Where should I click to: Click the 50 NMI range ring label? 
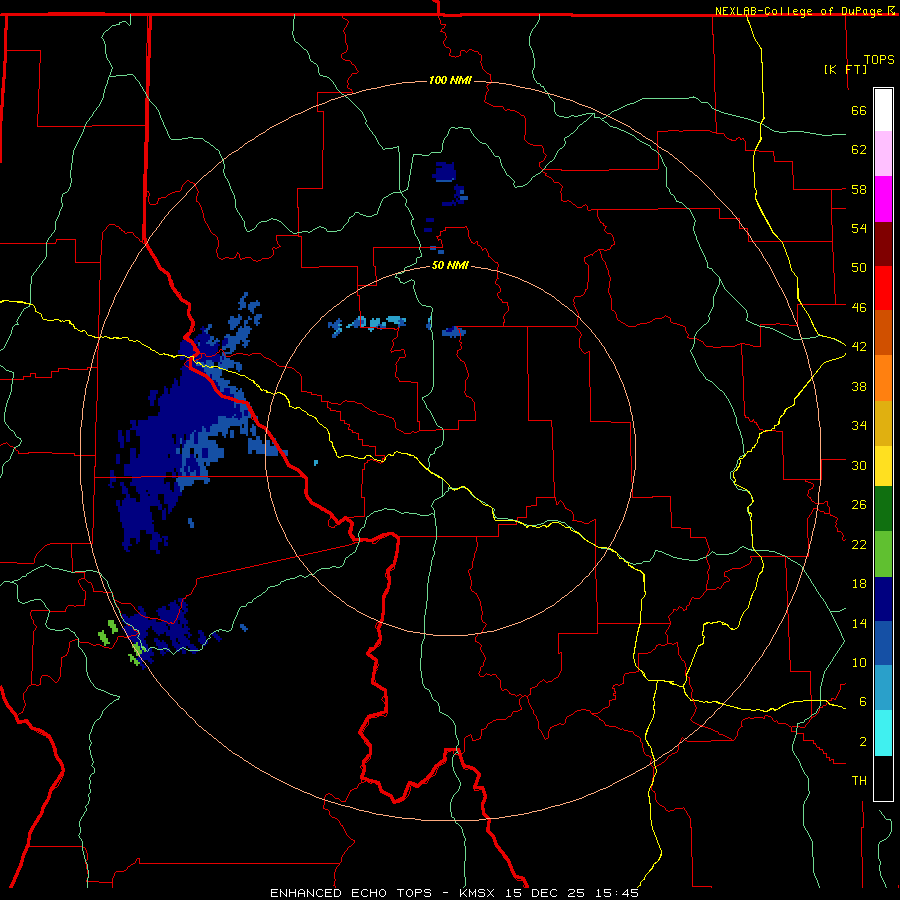(450, 265)
